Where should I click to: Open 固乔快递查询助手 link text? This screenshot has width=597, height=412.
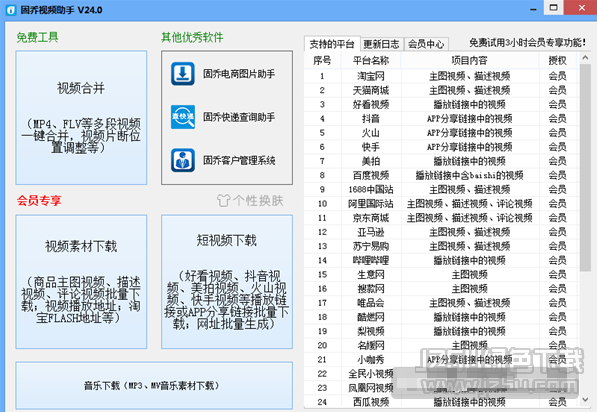point(239,117)
